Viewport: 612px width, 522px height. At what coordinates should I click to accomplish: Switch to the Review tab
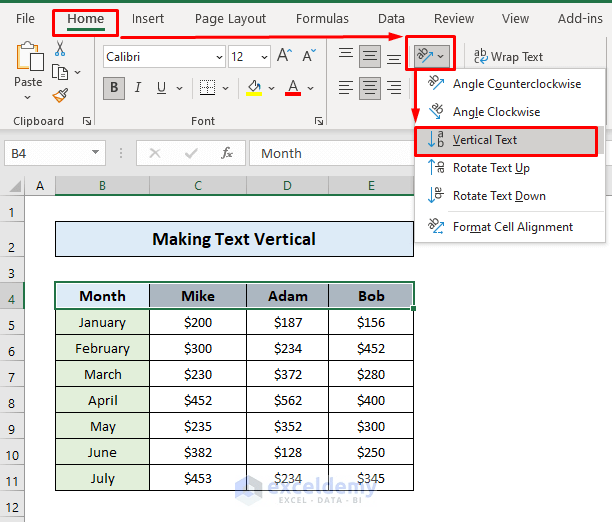[x=454, y=18]
